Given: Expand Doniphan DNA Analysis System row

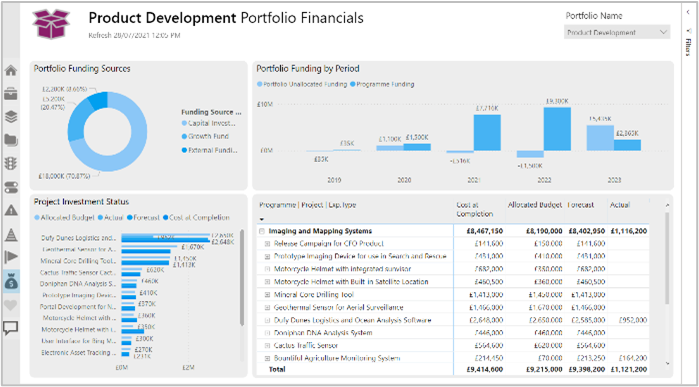Looking at the screenshot, I should click(x=267, y=333).
